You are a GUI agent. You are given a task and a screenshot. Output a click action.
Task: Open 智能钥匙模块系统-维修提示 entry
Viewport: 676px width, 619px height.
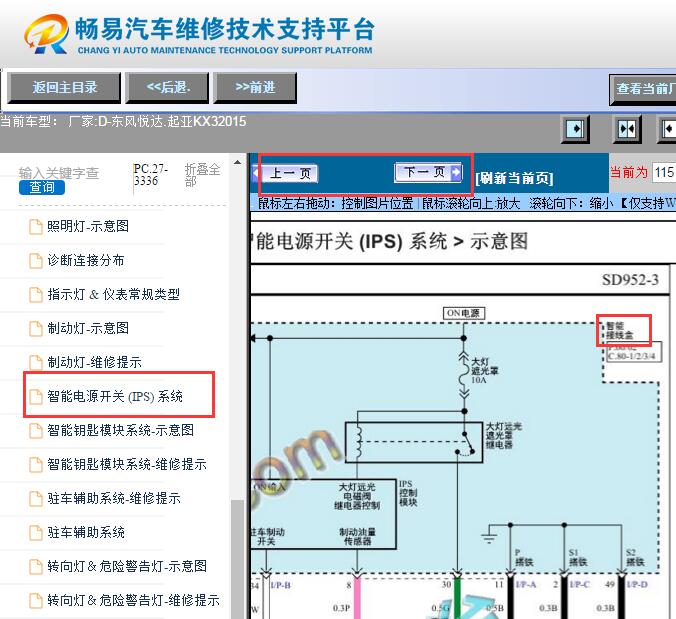pos(127,464)
